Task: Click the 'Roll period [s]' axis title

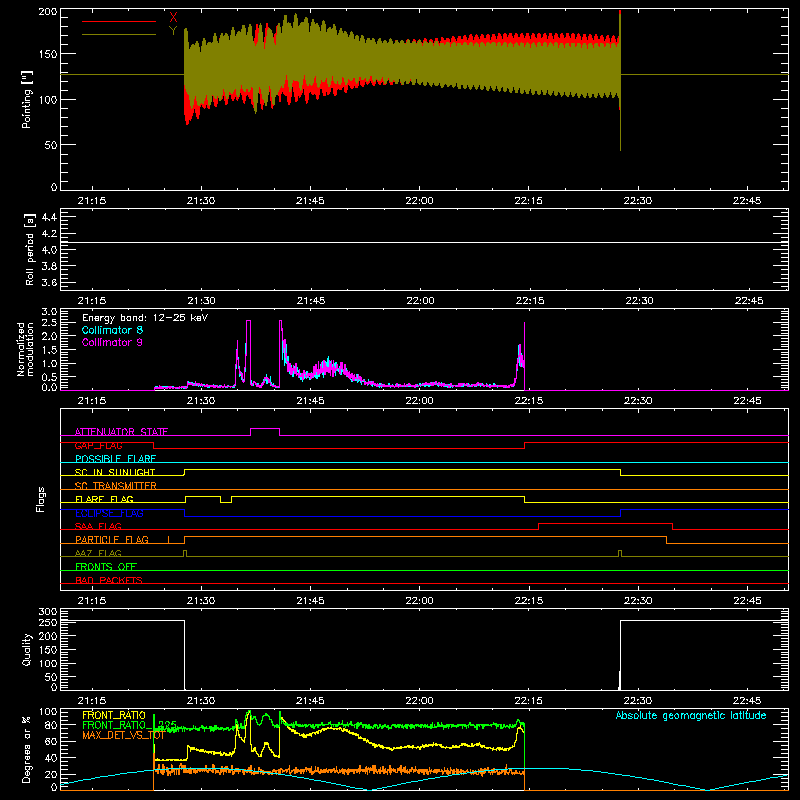Action: pyautogui.click(x=29, y=249)
